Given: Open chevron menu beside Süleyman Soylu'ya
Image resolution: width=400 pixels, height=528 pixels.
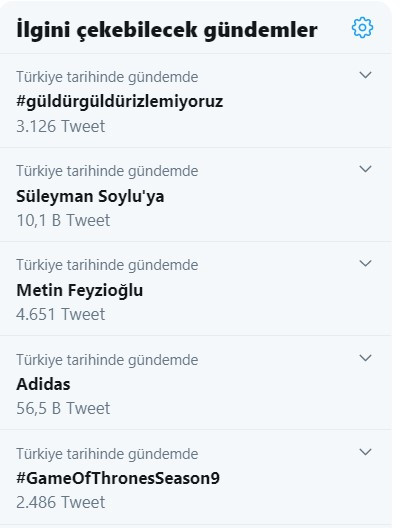Looking at the screenshot, I should (x=365, y=169).
